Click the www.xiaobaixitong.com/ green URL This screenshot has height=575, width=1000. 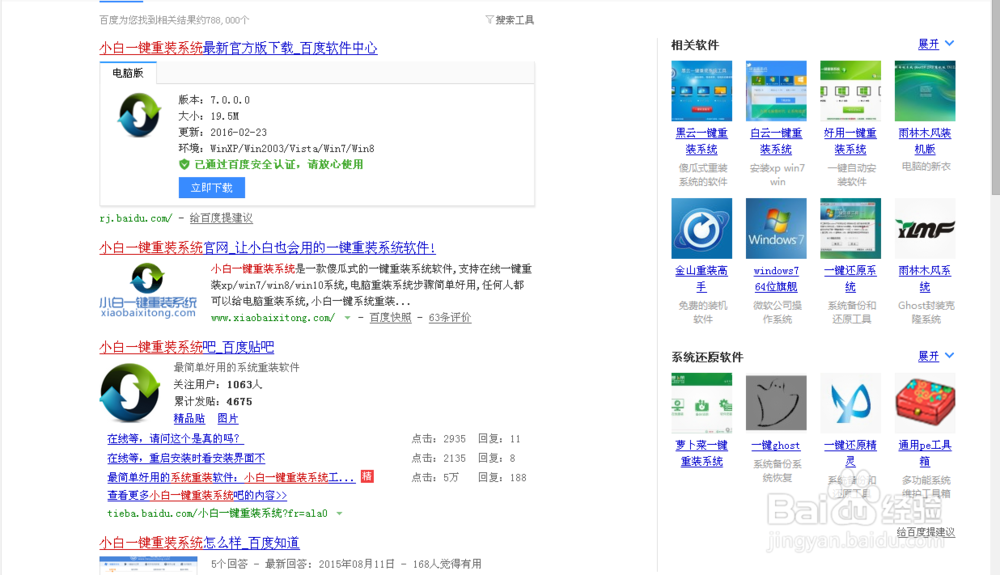pos(273,317)
